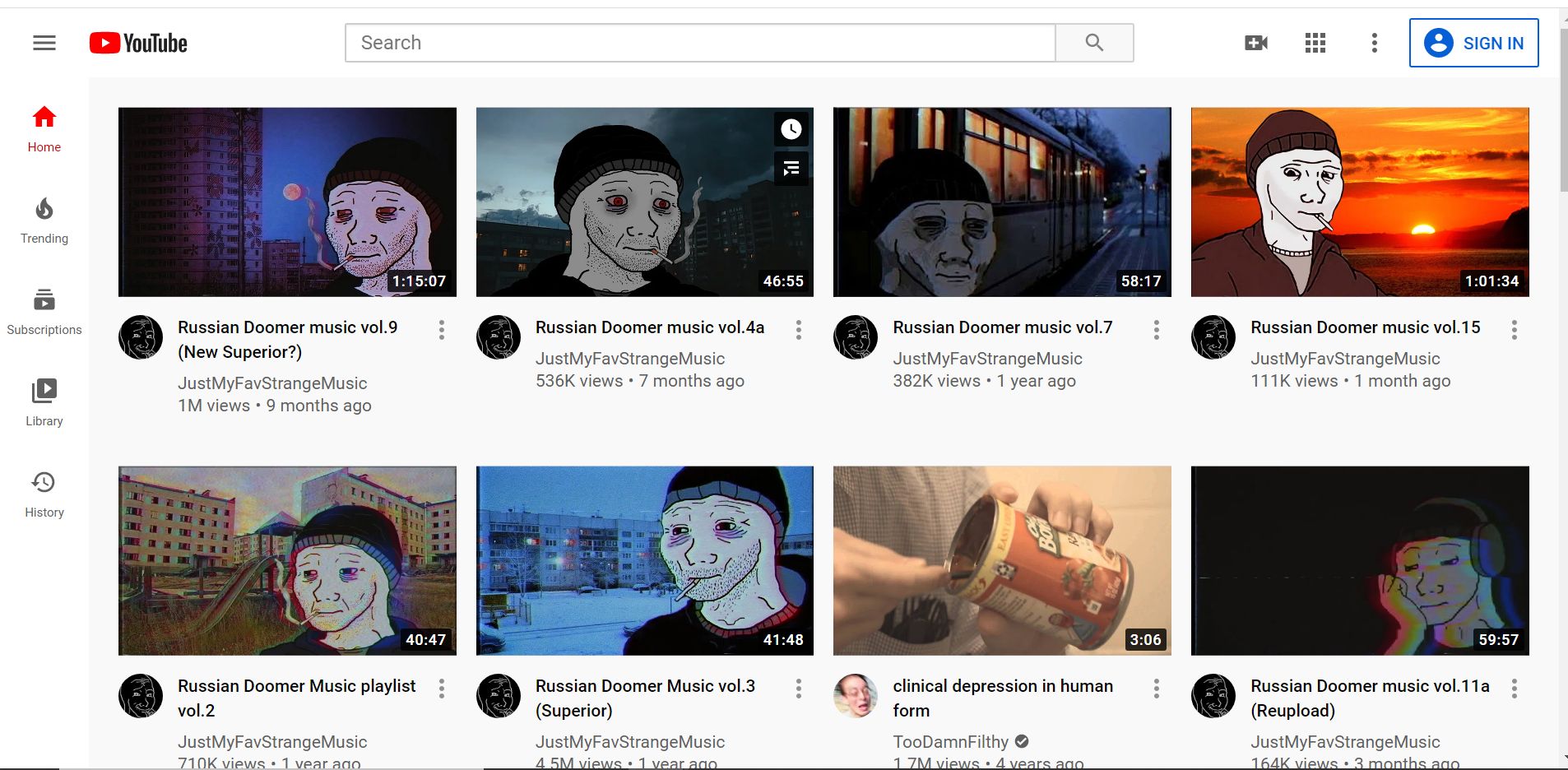View your watch History via sidebar icon

coord(44,490)
